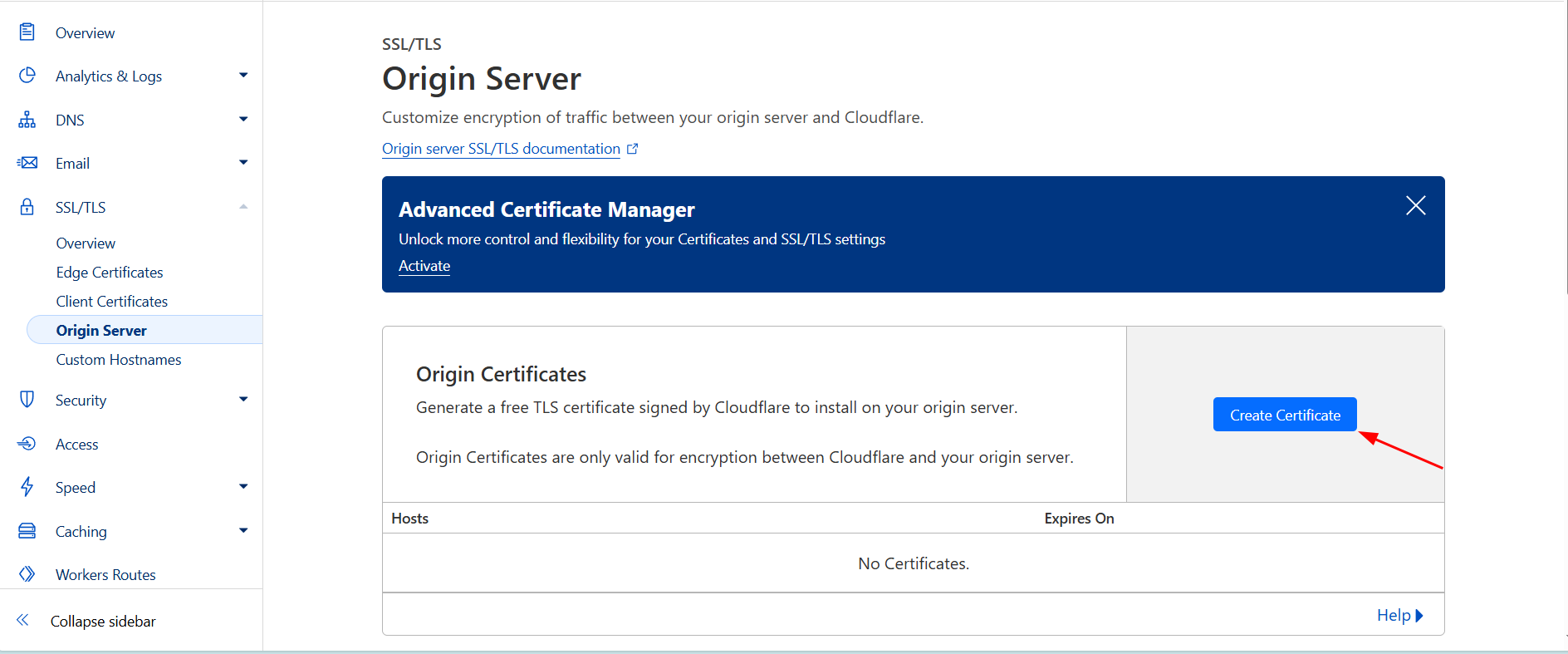Viewport: 1568px width, 654px height.
Task: Click the Speed lightning bolt icon
Action: tap(27, 487)
